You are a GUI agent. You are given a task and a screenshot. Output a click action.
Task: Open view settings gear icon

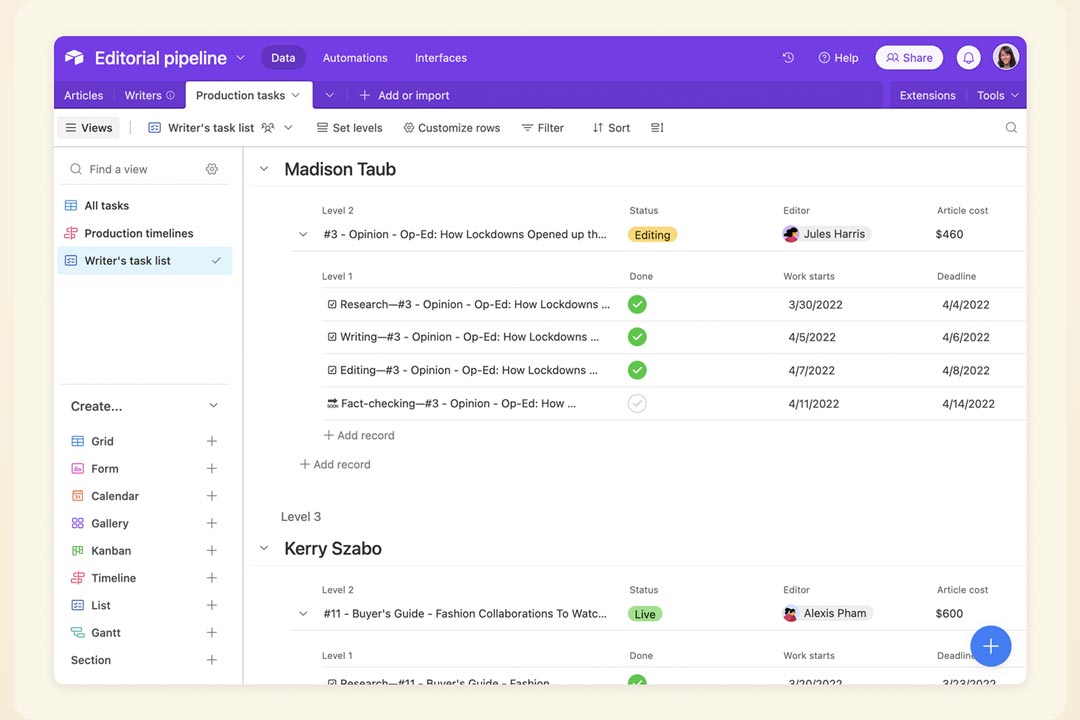[x=212, y=170]
